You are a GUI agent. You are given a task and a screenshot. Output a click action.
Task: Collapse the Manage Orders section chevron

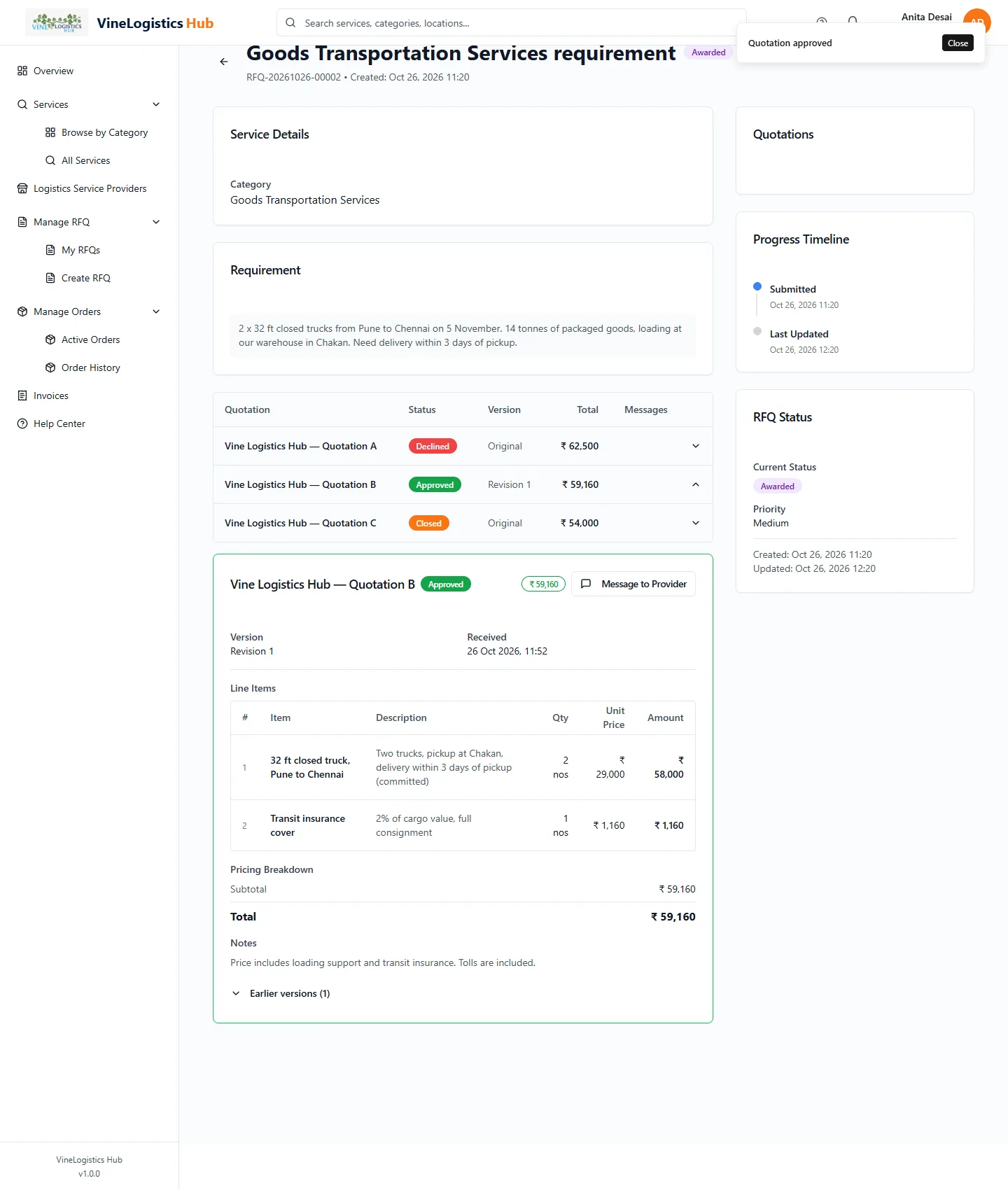[x=156, y=311]
